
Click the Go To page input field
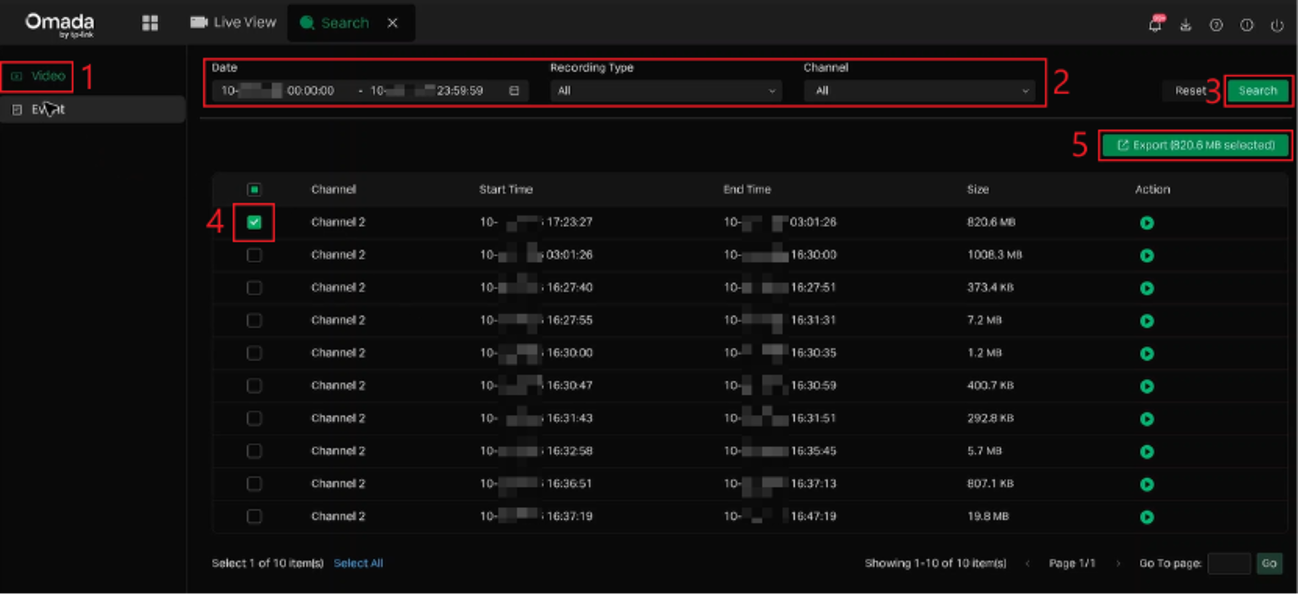[x=1229, y=564]
